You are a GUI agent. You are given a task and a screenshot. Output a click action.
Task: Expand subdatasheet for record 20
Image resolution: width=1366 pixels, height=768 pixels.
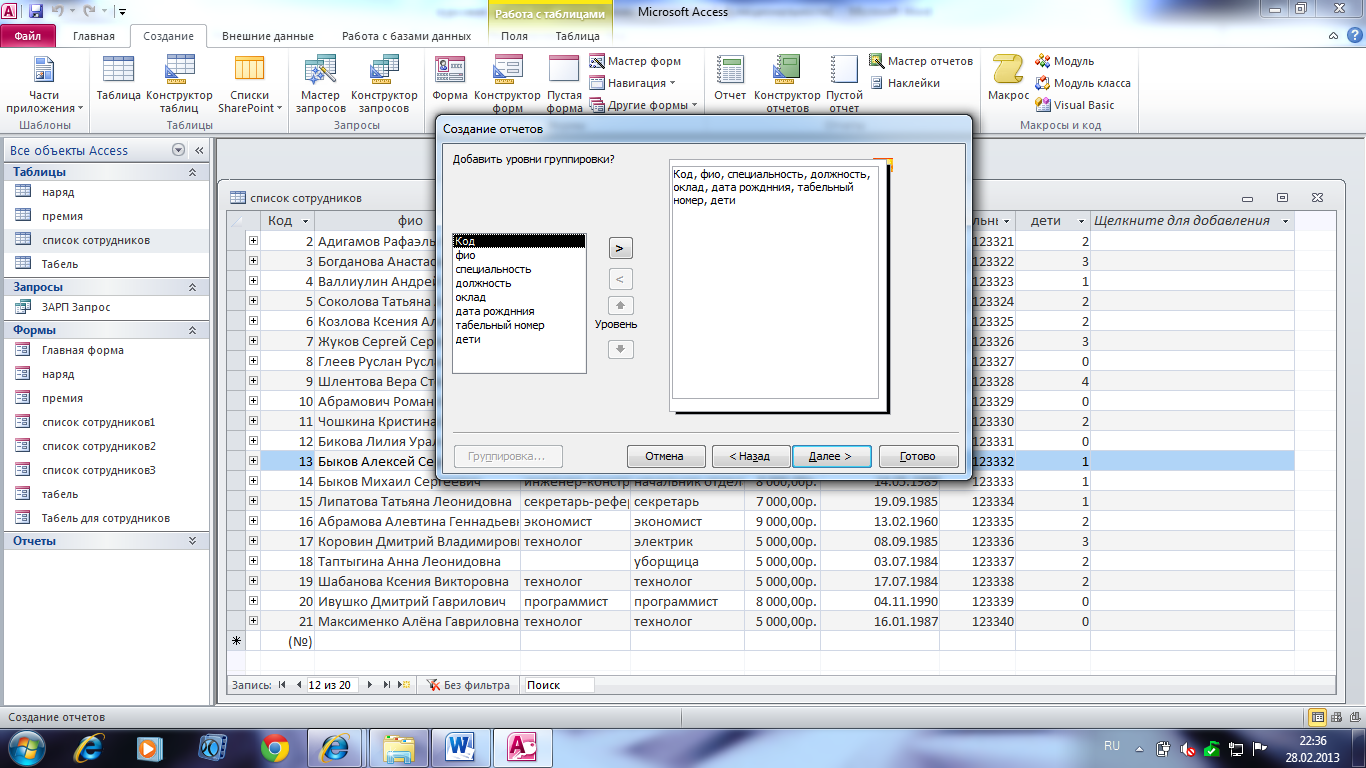(x=253, y=601)
